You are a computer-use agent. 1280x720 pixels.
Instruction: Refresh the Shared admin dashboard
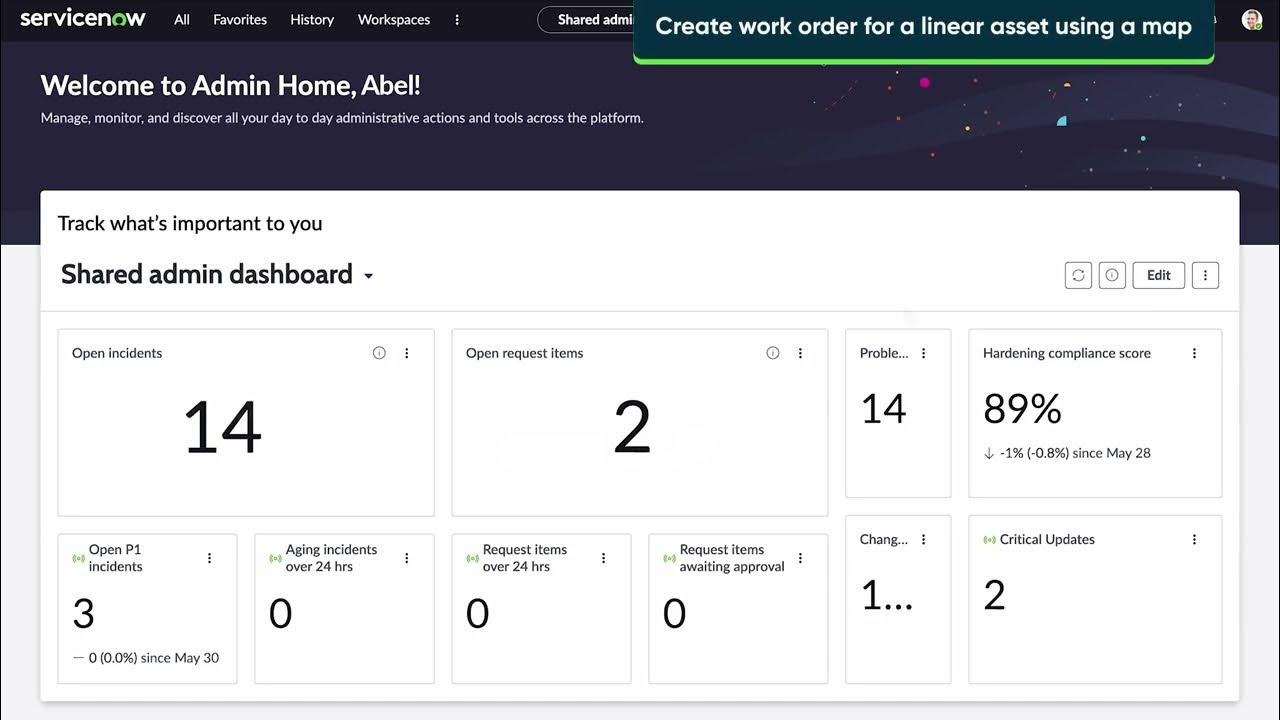click(1077, 274)
